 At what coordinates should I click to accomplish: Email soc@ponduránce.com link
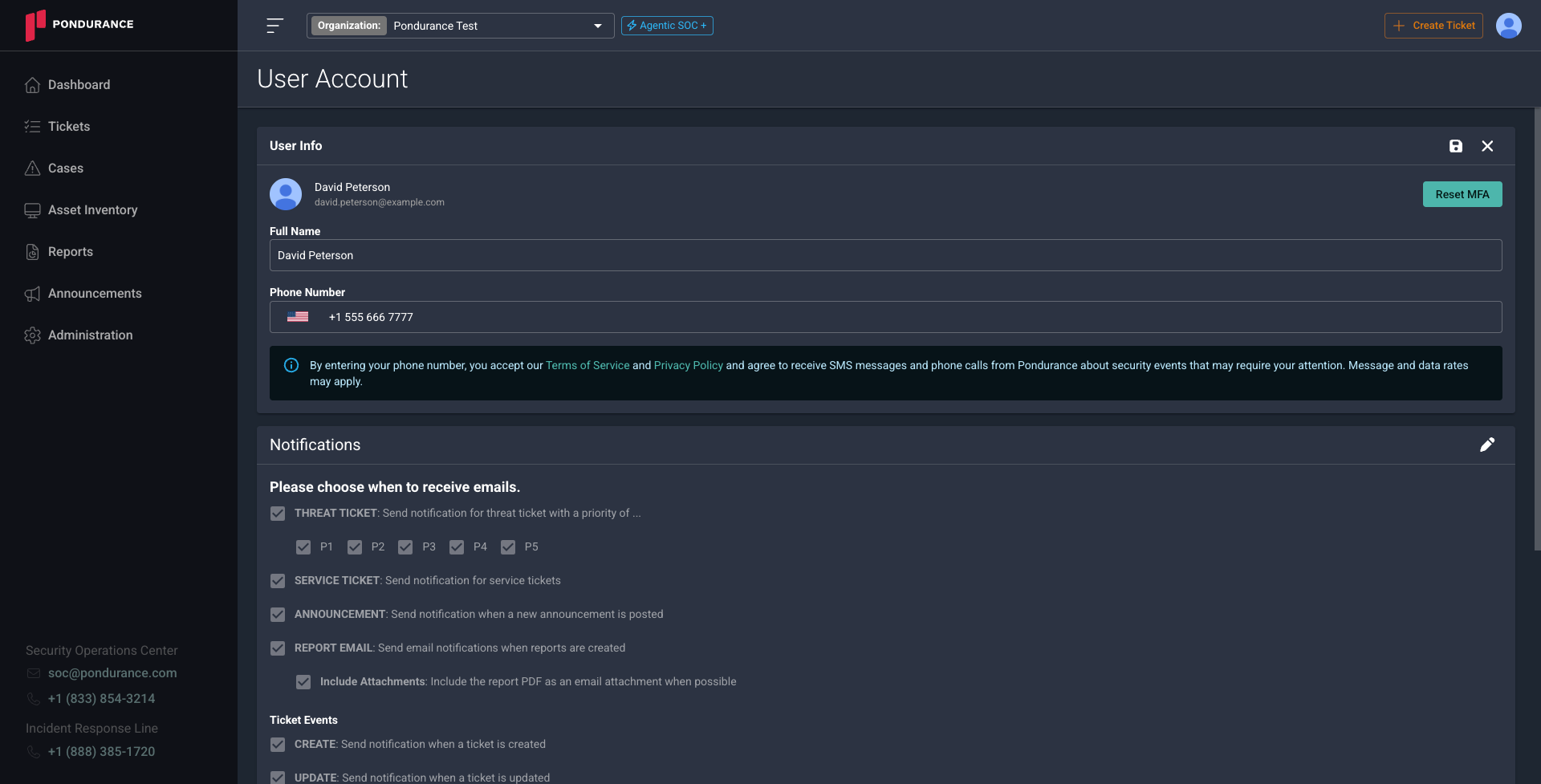click(112, 673)
